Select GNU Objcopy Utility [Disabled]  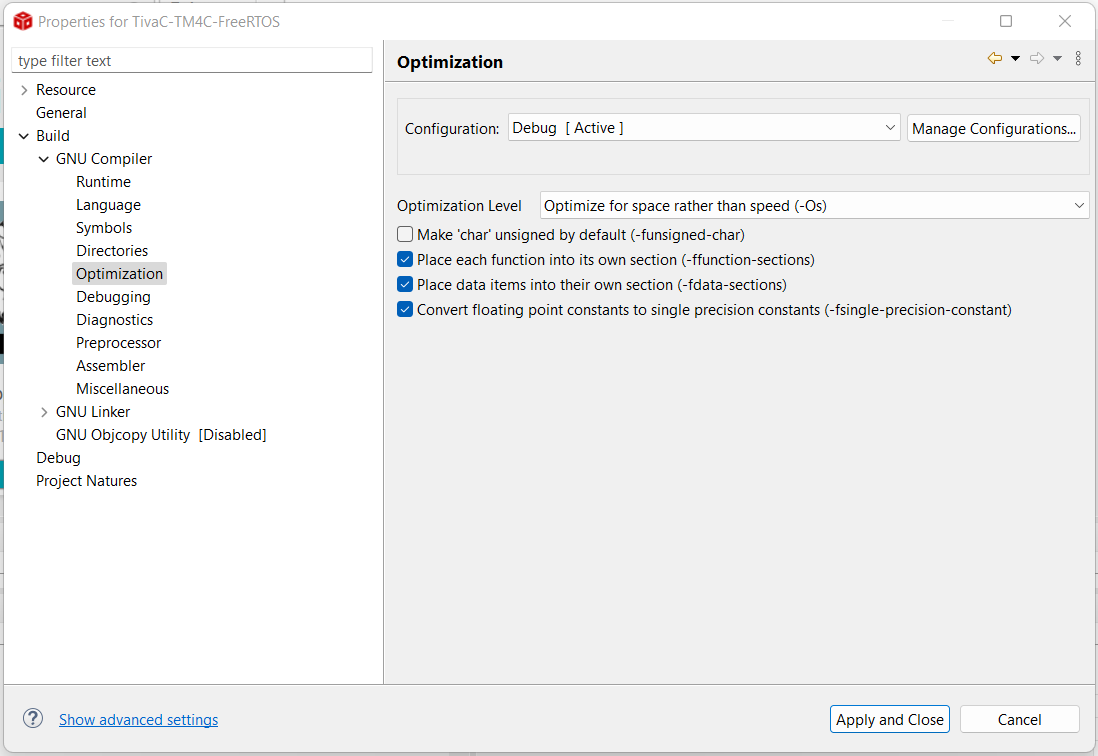pos(161,435)
